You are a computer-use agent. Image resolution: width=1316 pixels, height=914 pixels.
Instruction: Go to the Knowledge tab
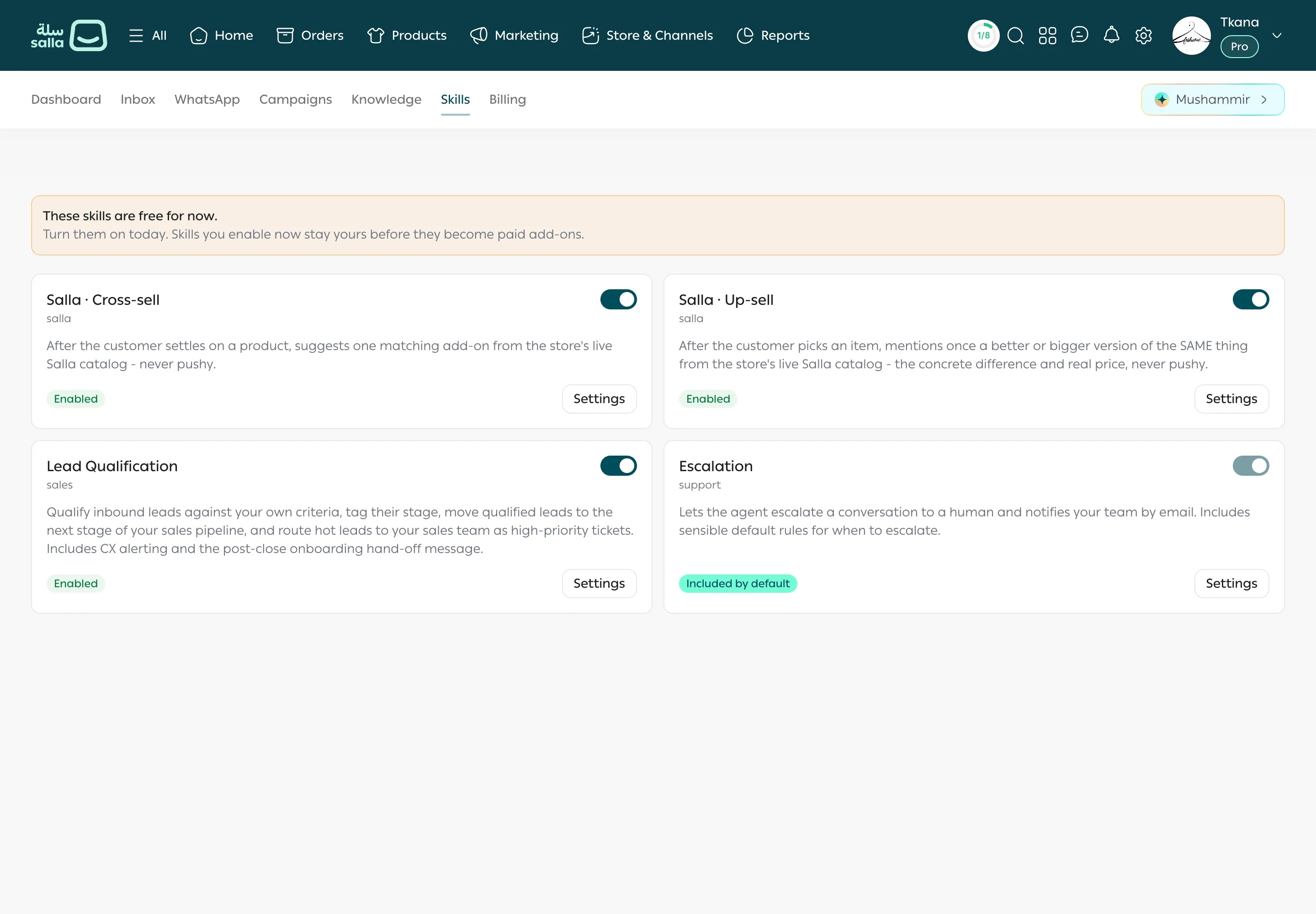[386, 100]
